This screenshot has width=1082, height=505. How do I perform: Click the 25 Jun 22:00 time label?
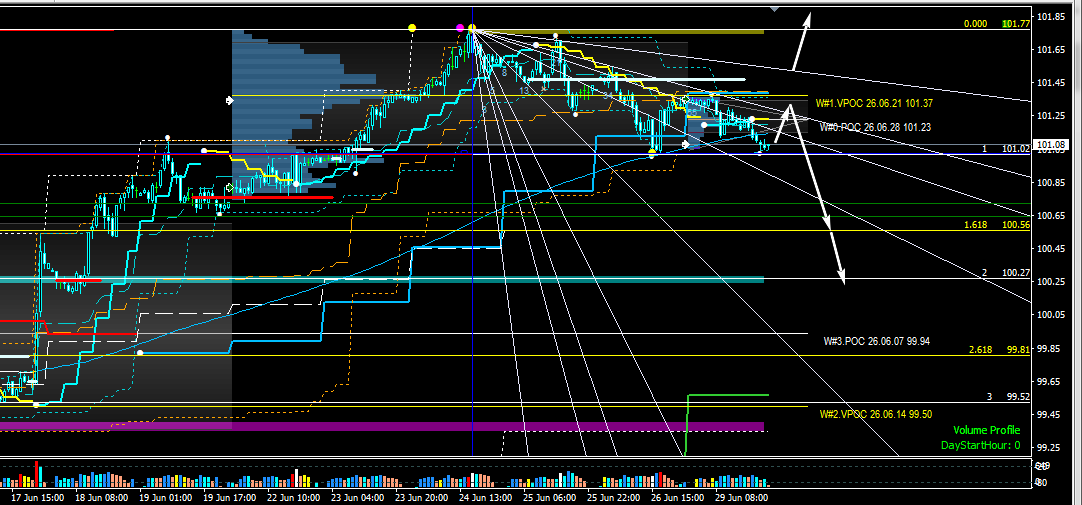coord(613,497)
